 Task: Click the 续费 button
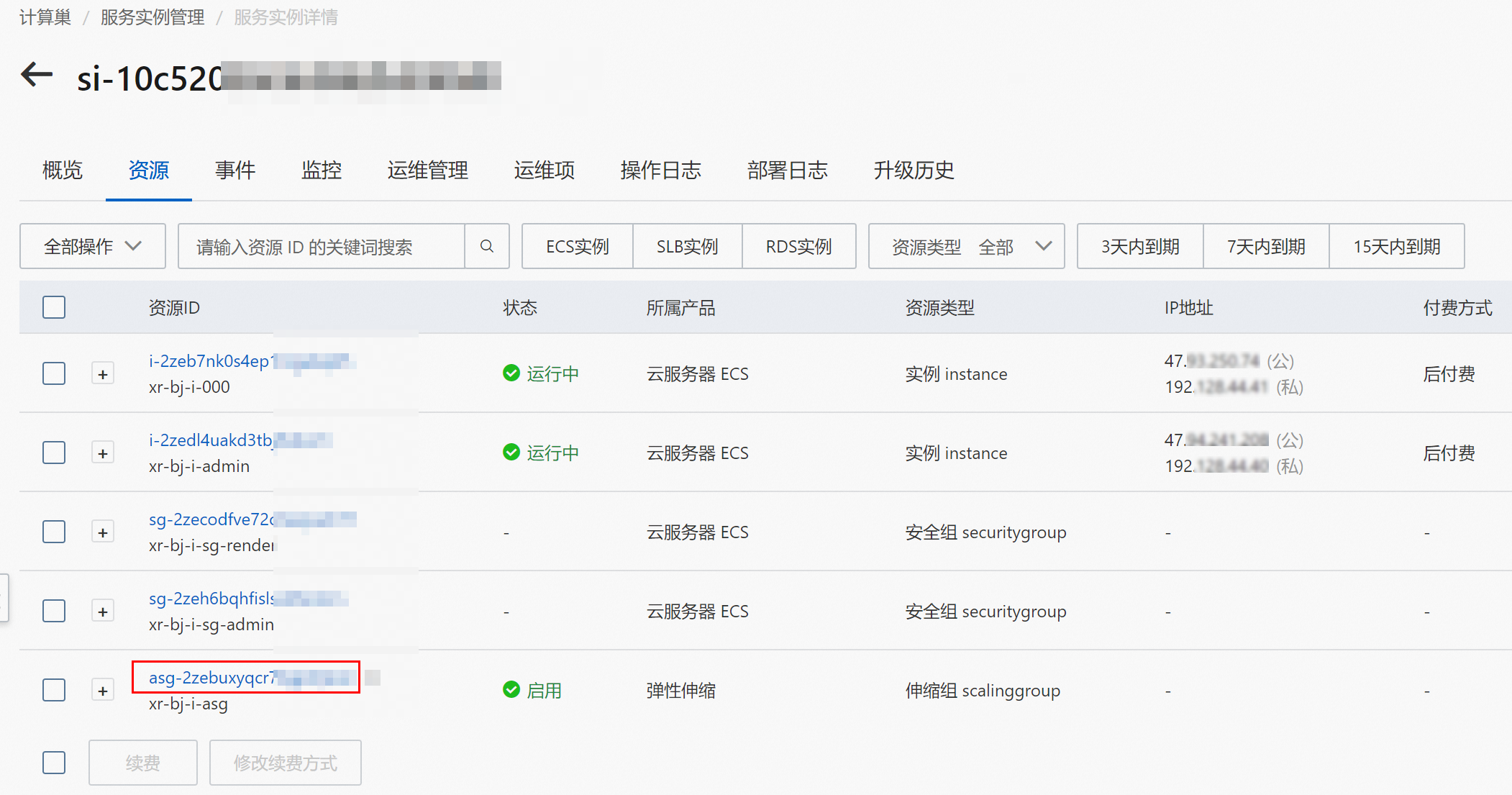[x=143, y=763]
